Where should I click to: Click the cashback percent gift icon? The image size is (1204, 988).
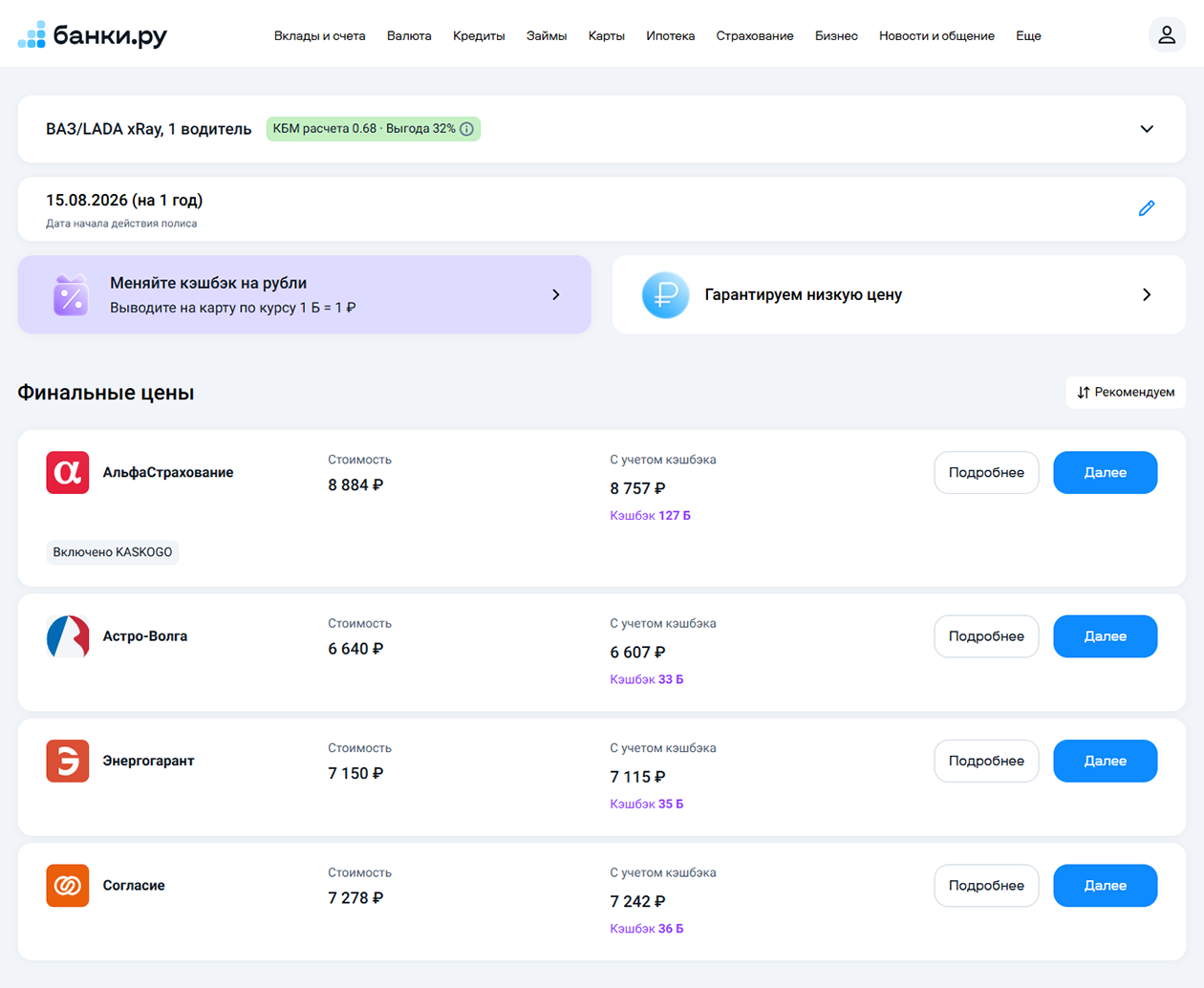[x=71, y=295]
